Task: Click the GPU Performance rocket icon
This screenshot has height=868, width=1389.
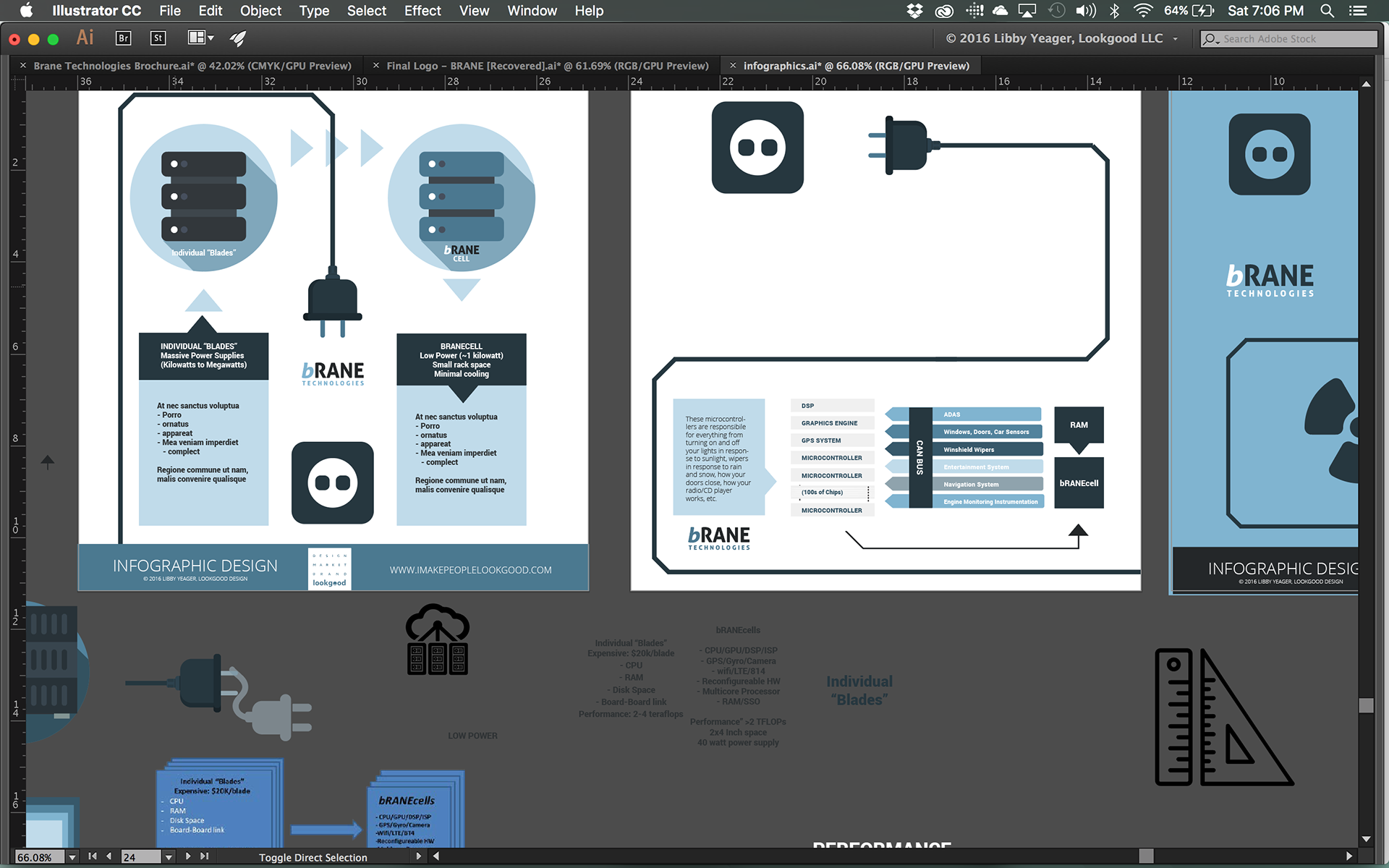Action: 238,38
